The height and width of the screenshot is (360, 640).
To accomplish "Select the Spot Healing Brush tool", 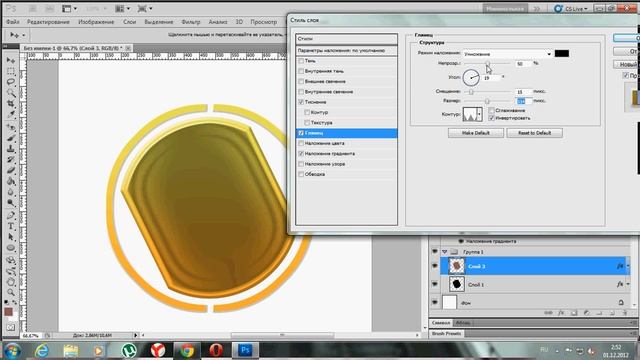I will (x=11, y=127).
